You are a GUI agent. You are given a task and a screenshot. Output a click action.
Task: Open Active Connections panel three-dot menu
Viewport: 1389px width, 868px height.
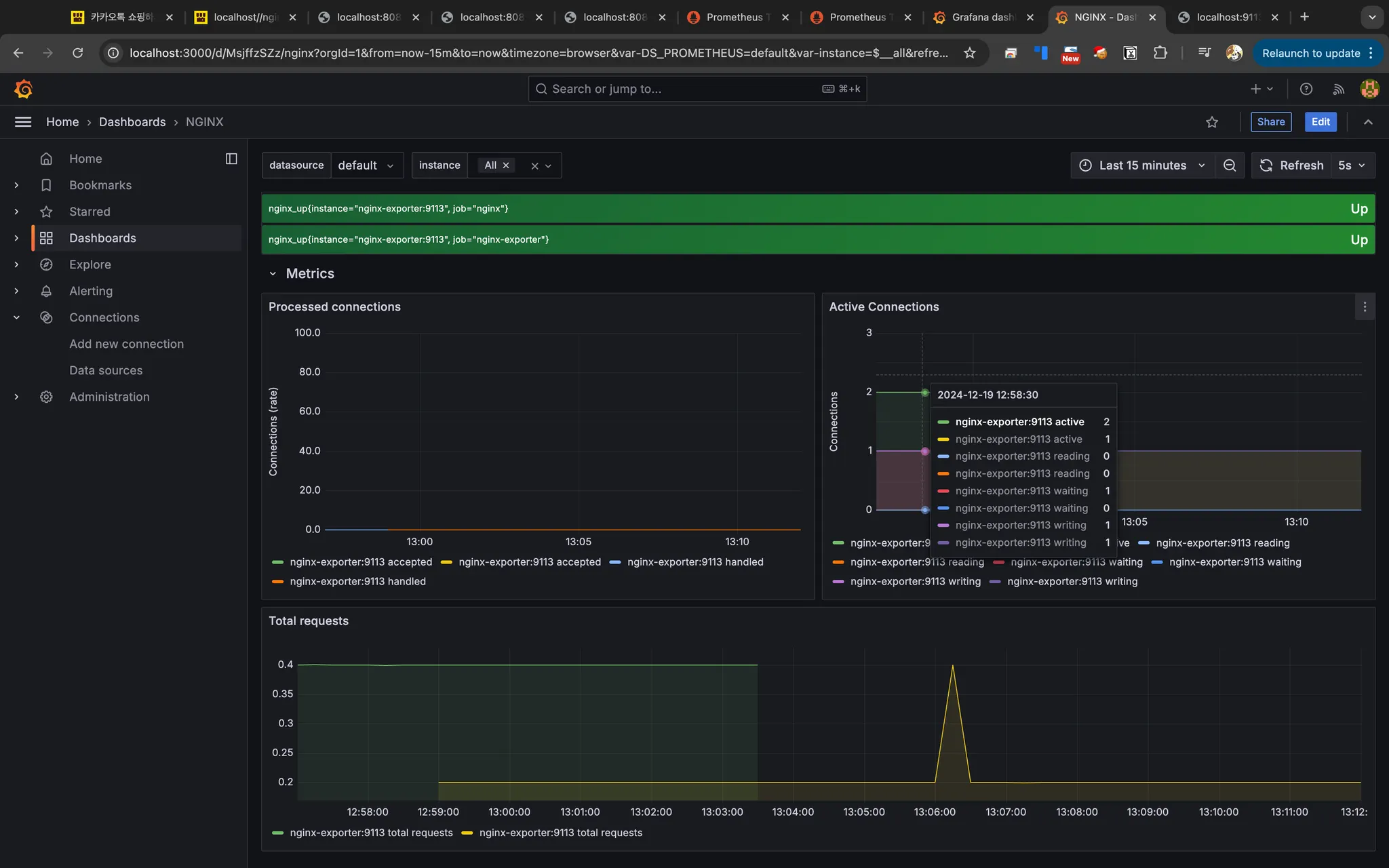(x=1365, y=307)
